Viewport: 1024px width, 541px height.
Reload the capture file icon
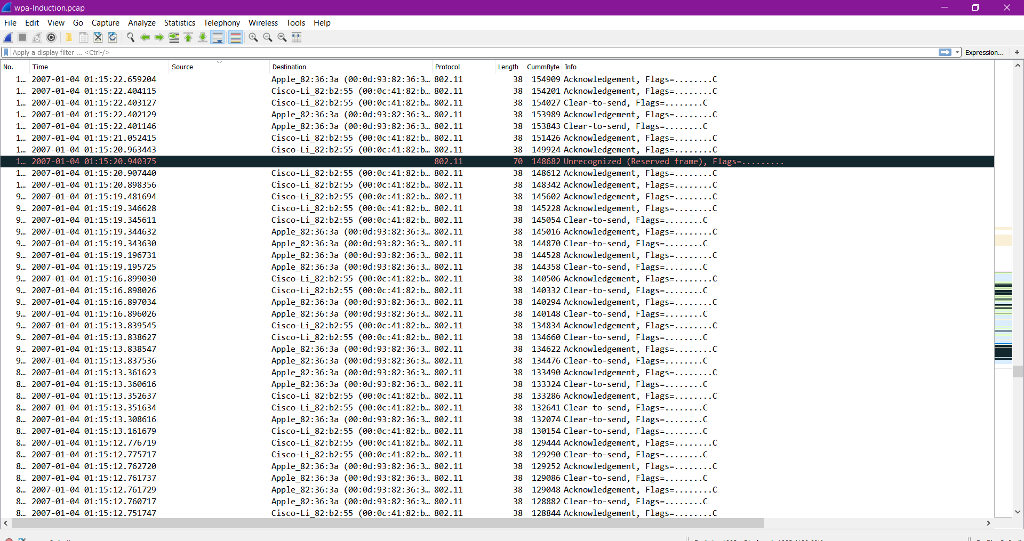(112, 38)
